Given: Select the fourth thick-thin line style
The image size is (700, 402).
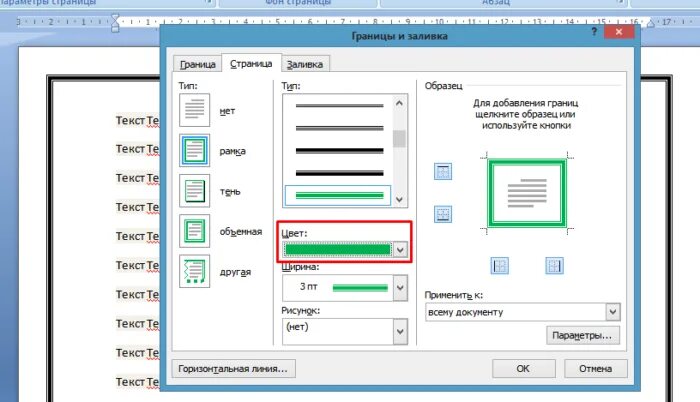Looking at the screenshot, I should point(339,173).
